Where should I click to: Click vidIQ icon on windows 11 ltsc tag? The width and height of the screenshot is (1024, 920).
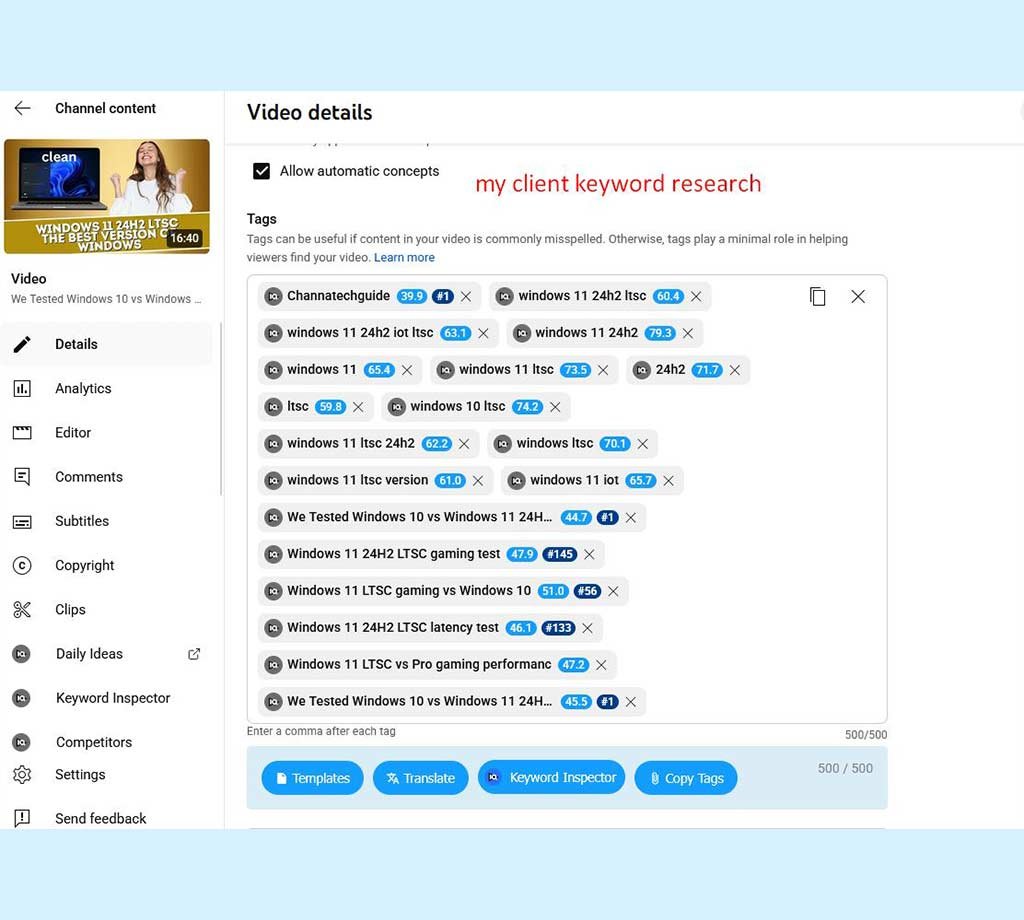coord(445,370)
